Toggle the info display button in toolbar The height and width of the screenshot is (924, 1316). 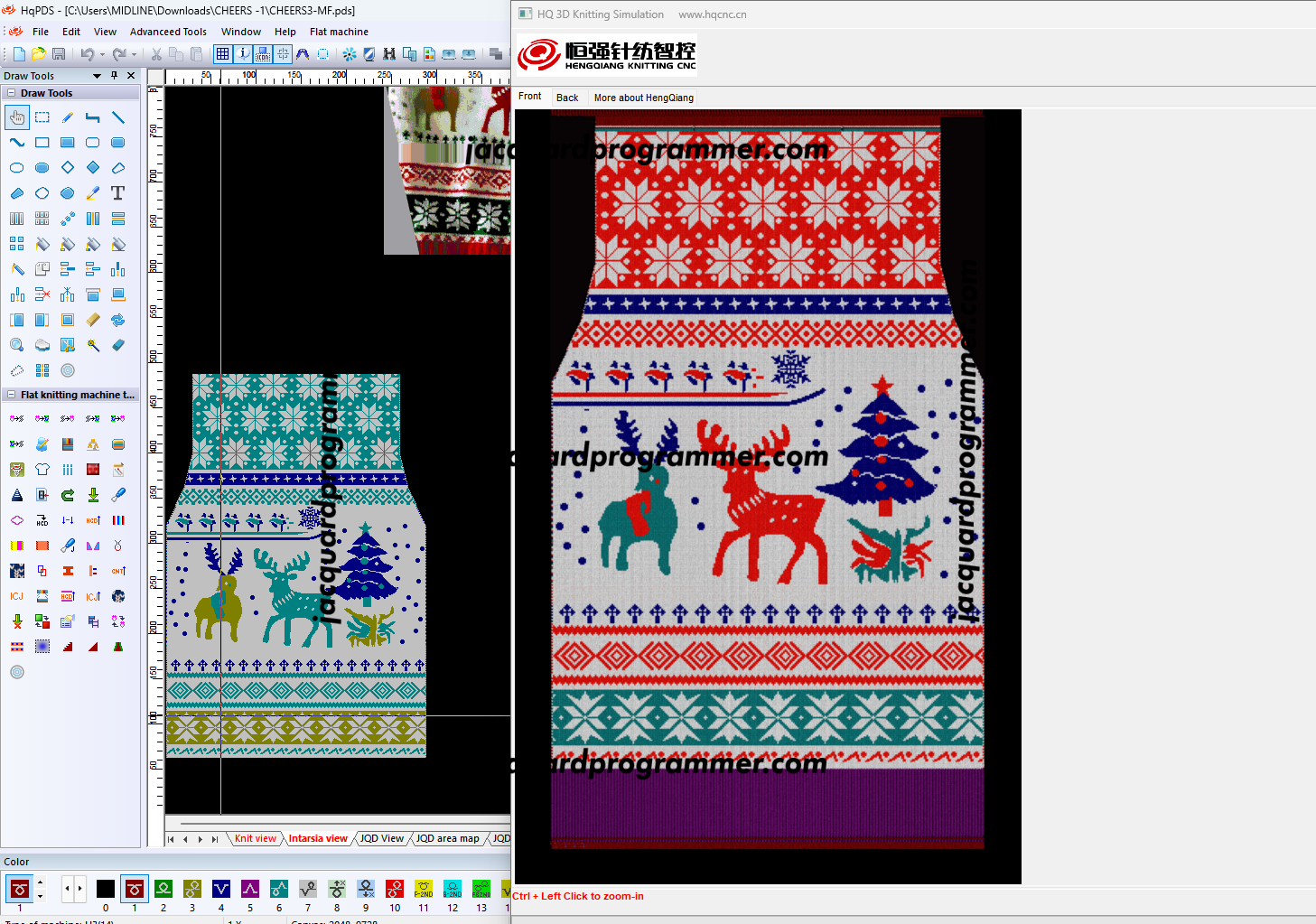coord(243,54)
